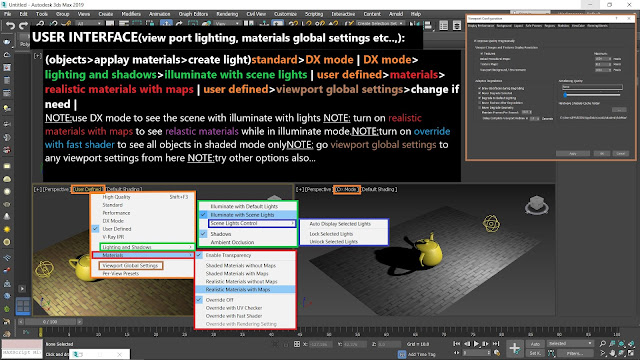
Task: Click the Zoom magnifier navigation icon
Action: pyautogui.click(x=603, y=344)
